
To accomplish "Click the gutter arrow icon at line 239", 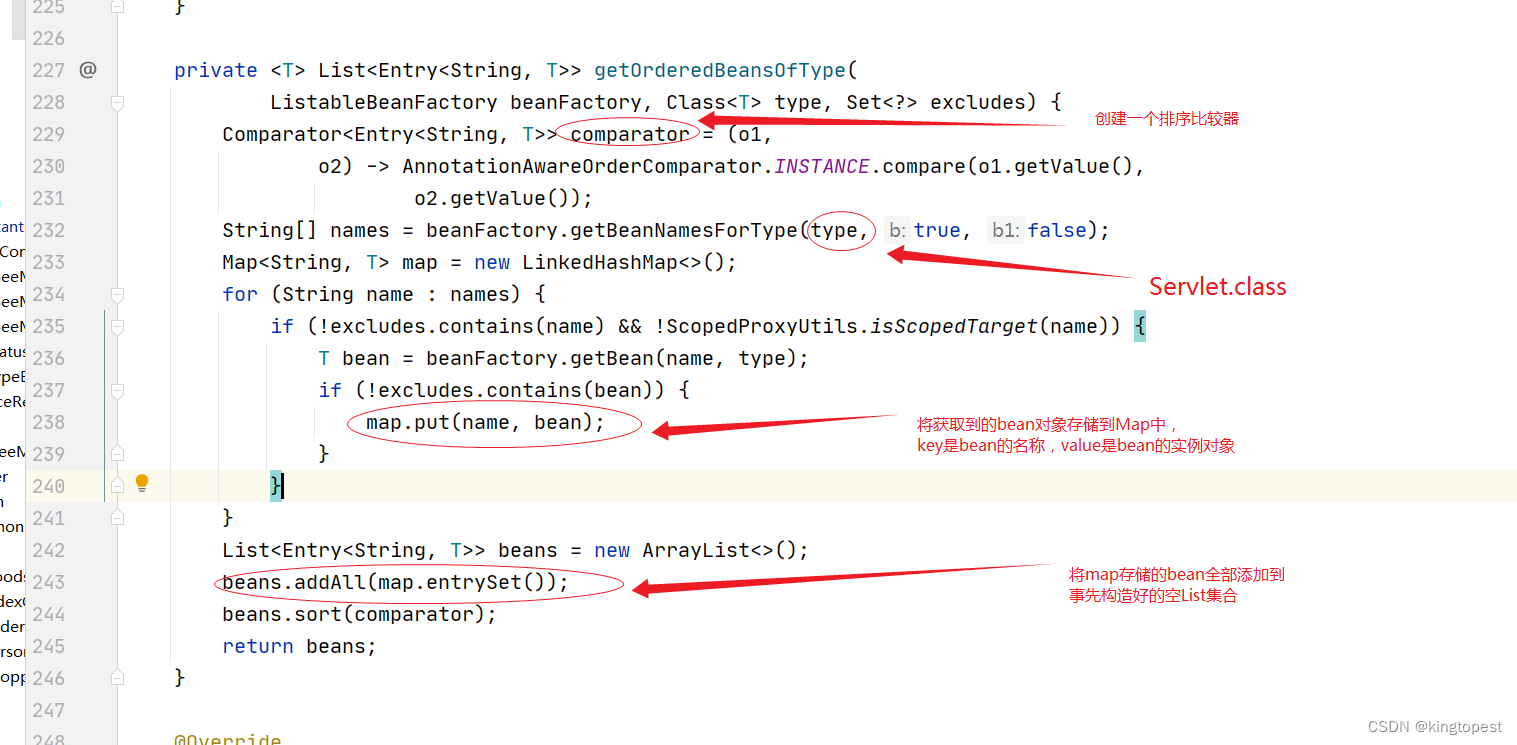I will pos(117,453).
